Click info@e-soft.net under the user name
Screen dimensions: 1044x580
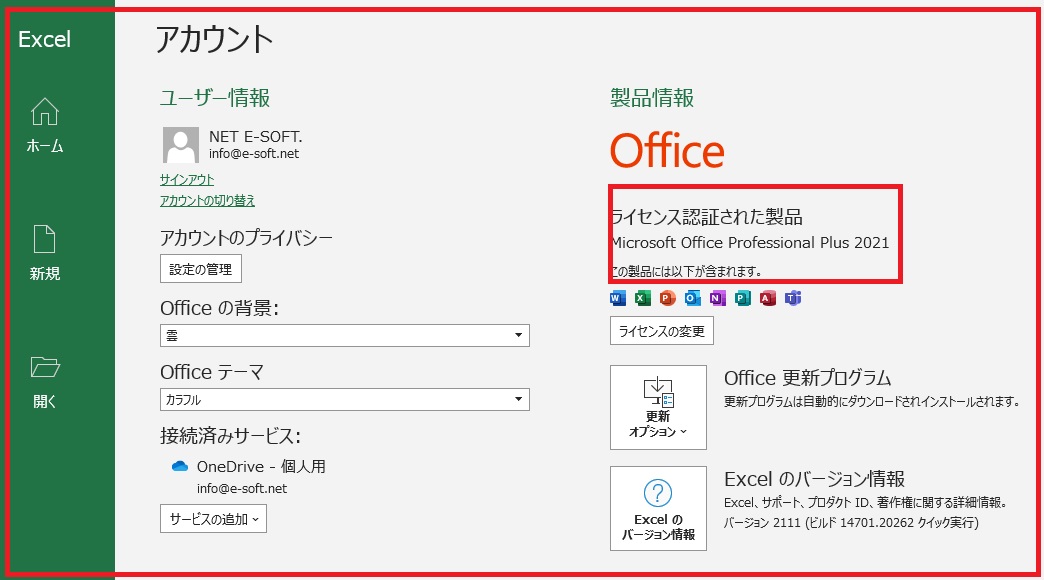tap(254, 154)
